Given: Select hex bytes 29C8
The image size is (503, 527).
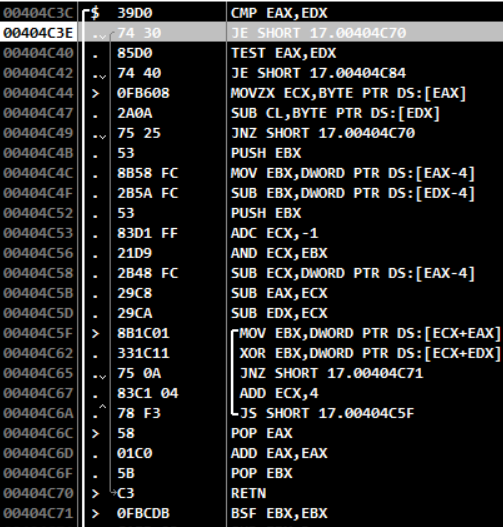Looking at the screenshot, I should 134,293.
